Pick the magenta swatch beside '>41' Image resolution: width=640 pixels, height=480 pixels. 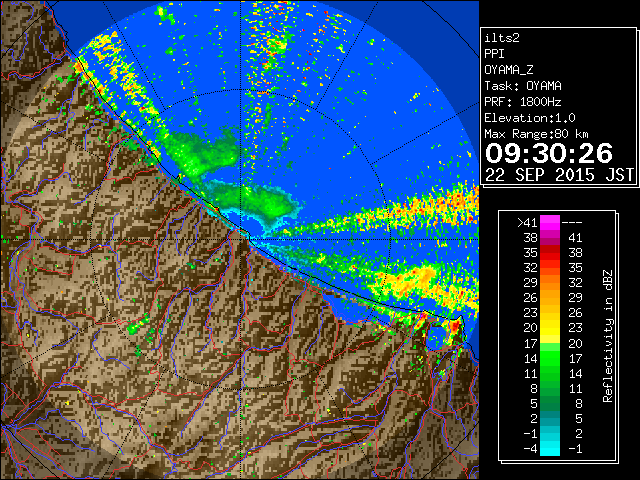pos(550,222)
